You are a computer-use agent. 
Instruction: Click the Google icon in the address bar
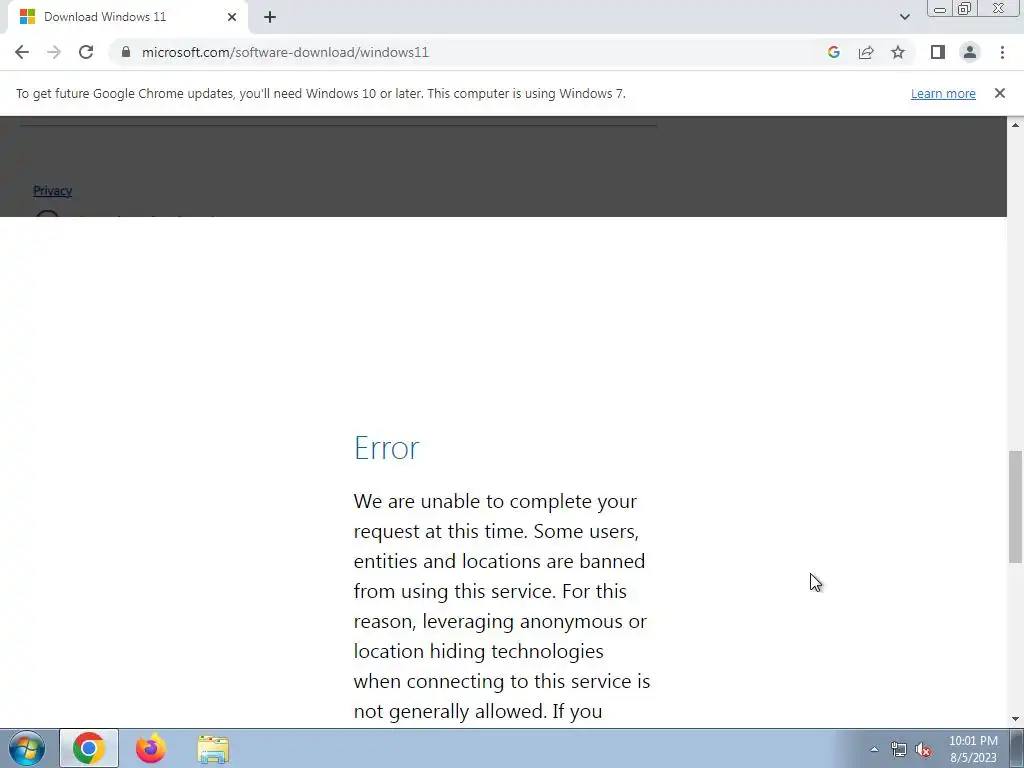click(x=833, y=52)
